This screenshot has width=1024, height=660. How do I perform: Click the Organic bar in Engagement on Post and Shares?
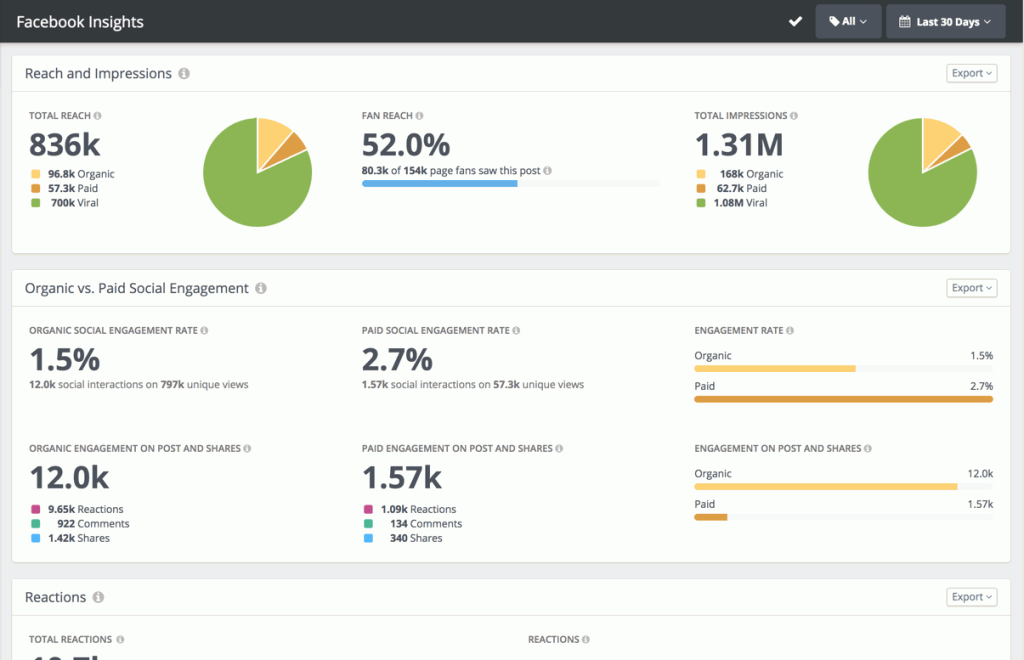click(825, 487)
